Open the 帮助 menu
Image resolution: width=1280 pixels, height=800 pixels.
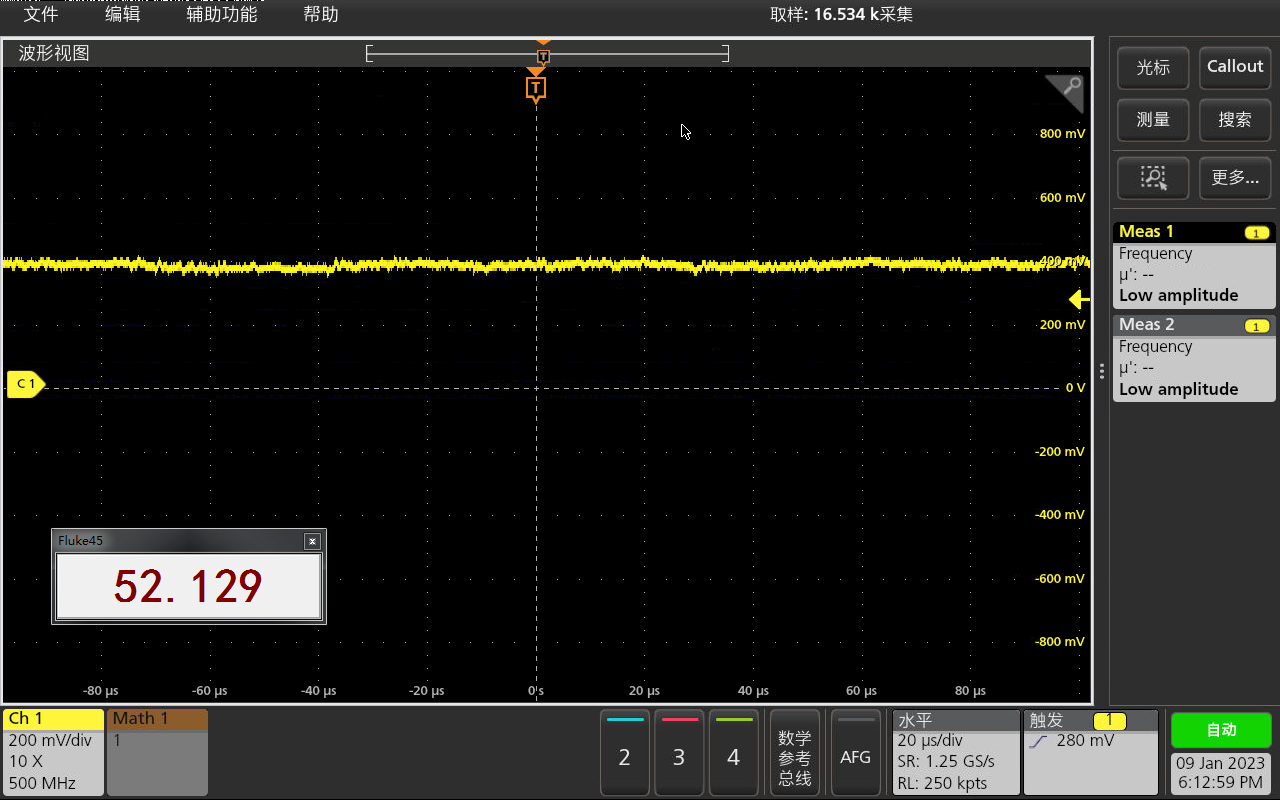point(321,14)
